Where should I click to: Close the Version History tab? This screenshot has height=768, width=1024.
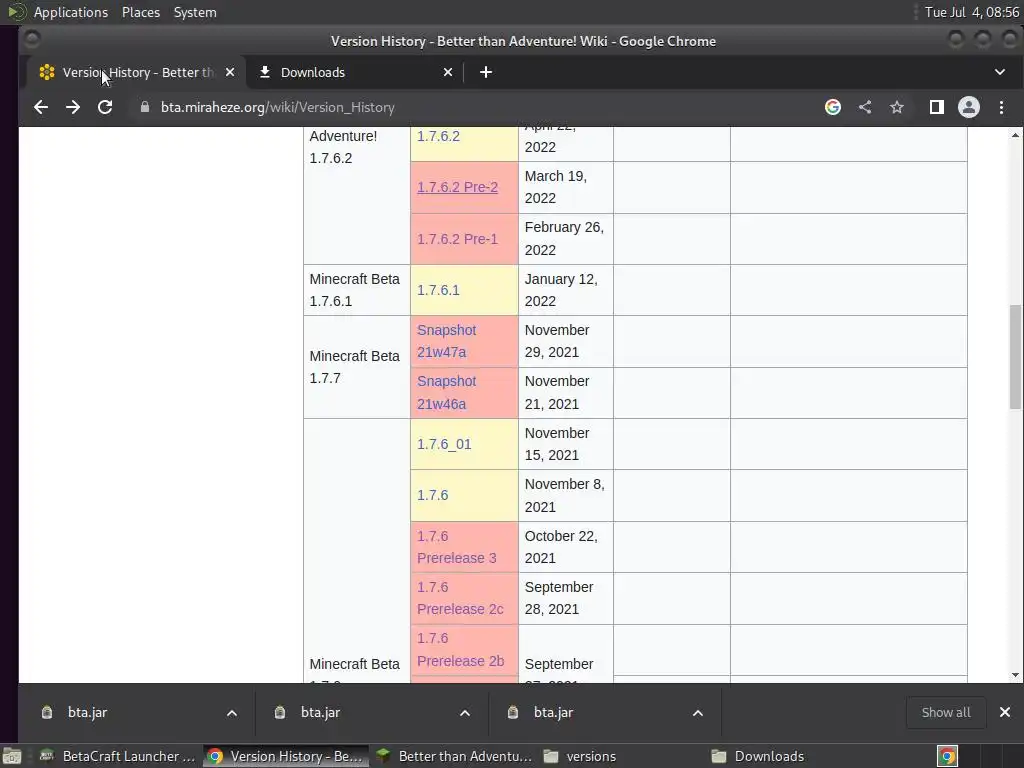(230, 72)
